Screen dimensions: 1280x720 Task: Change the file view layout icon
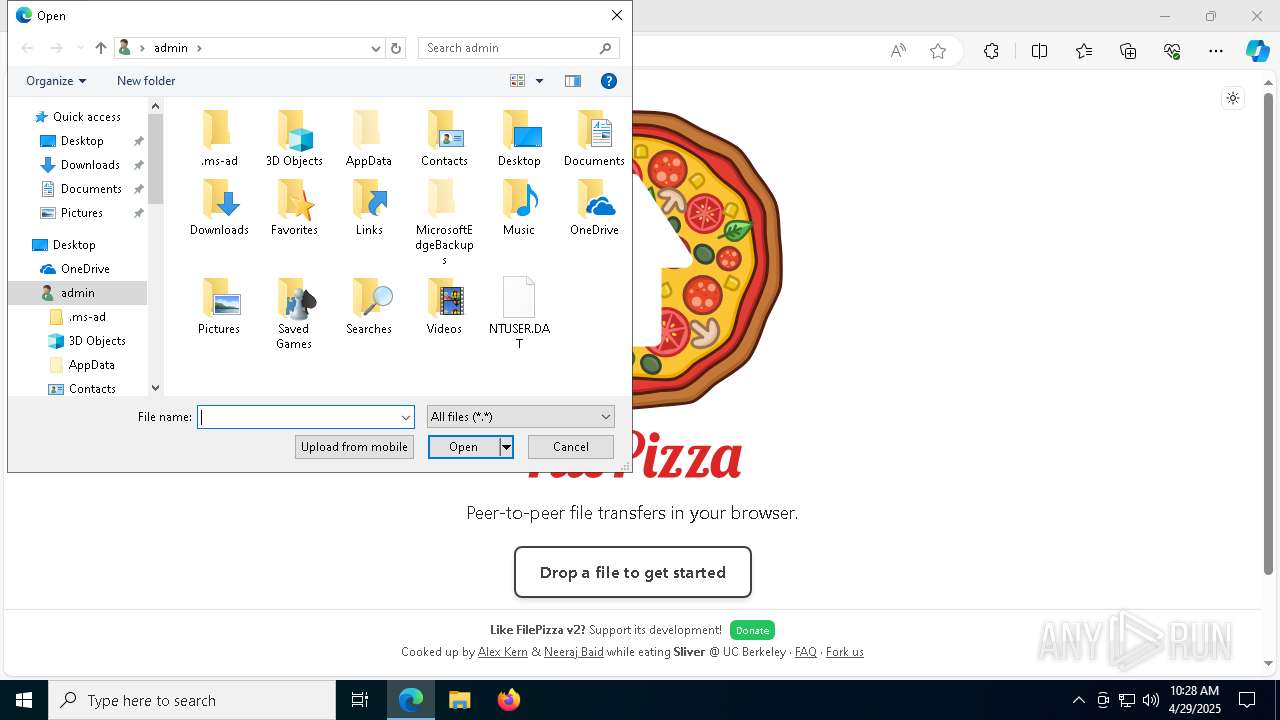(518, 81)
